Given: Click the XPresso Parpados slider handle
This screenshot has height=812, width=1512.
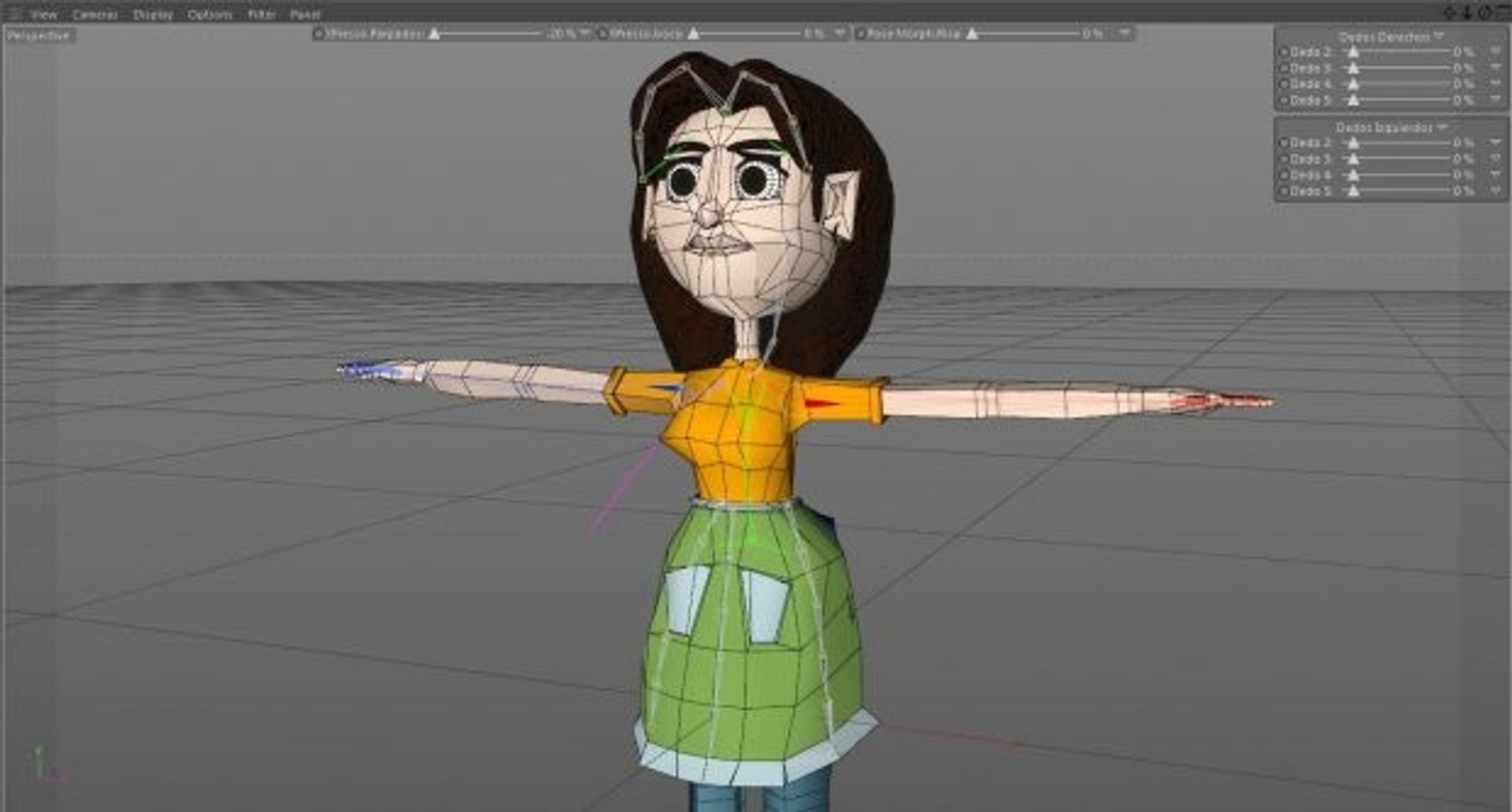Looking at the screenshot, I should 434,34.
